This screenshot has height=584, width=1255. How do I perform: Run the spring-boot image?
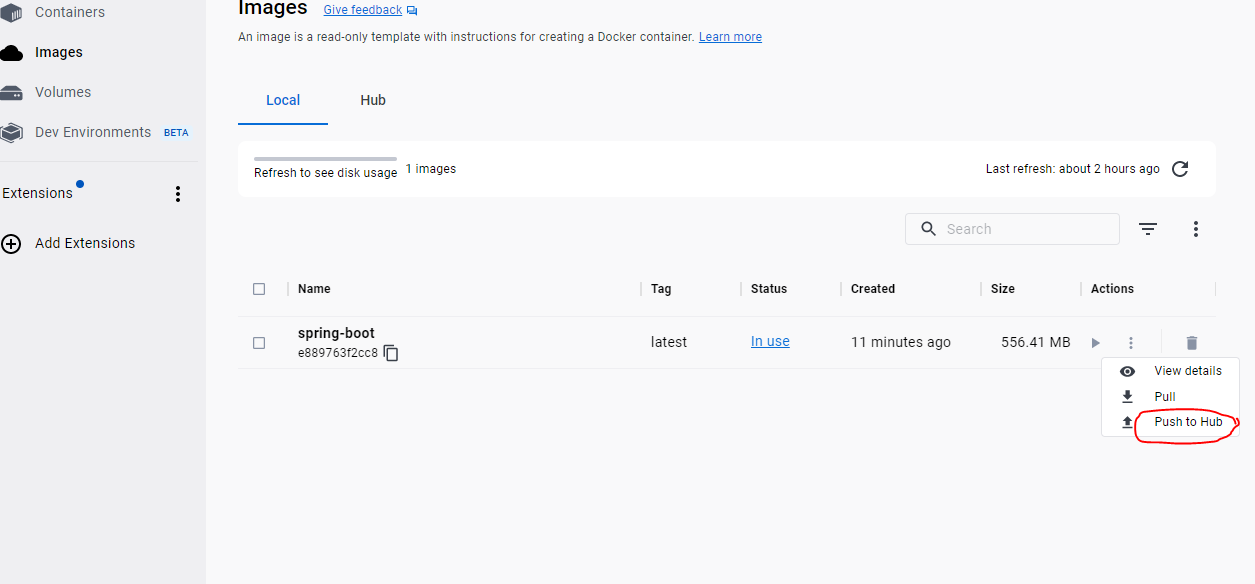(1095, 342)
